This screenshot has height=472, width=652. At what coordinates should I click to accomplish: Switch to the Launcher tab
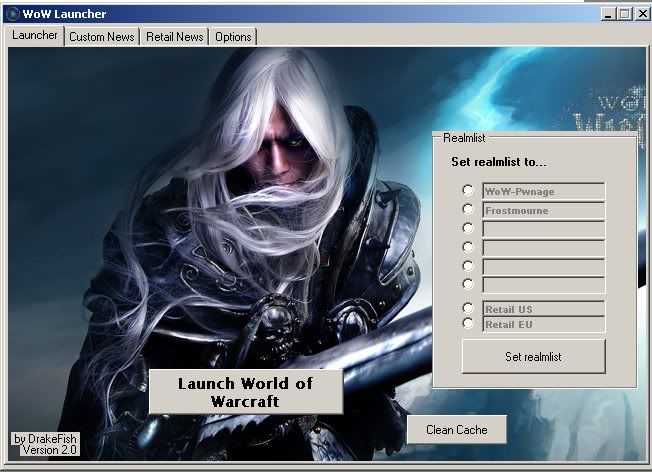(35, 35)
